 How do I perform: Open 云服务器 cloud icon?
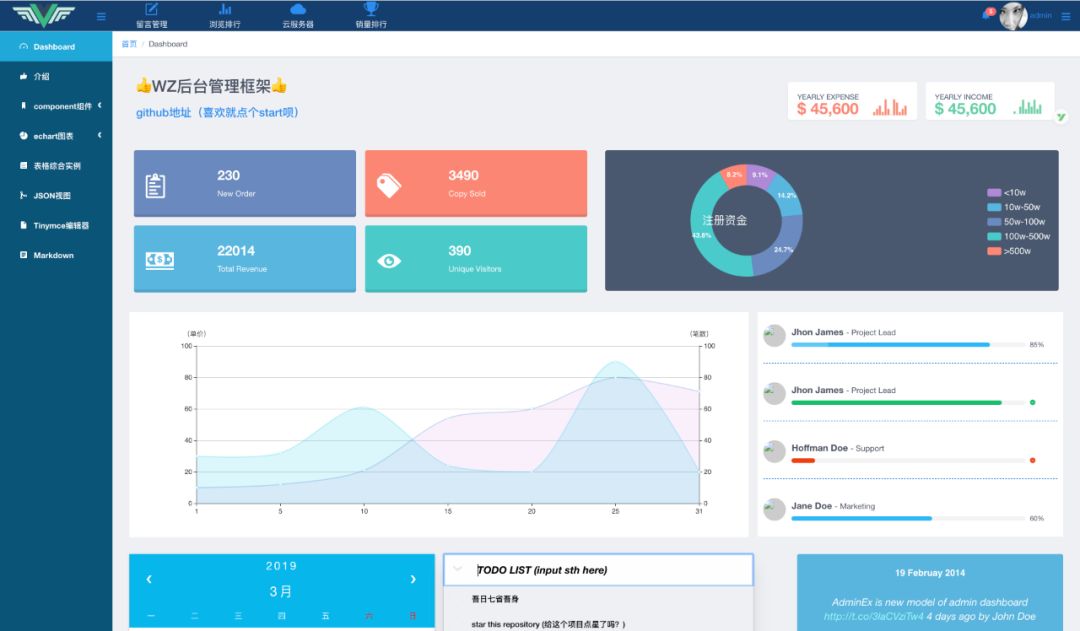click(x=298, y=10)
